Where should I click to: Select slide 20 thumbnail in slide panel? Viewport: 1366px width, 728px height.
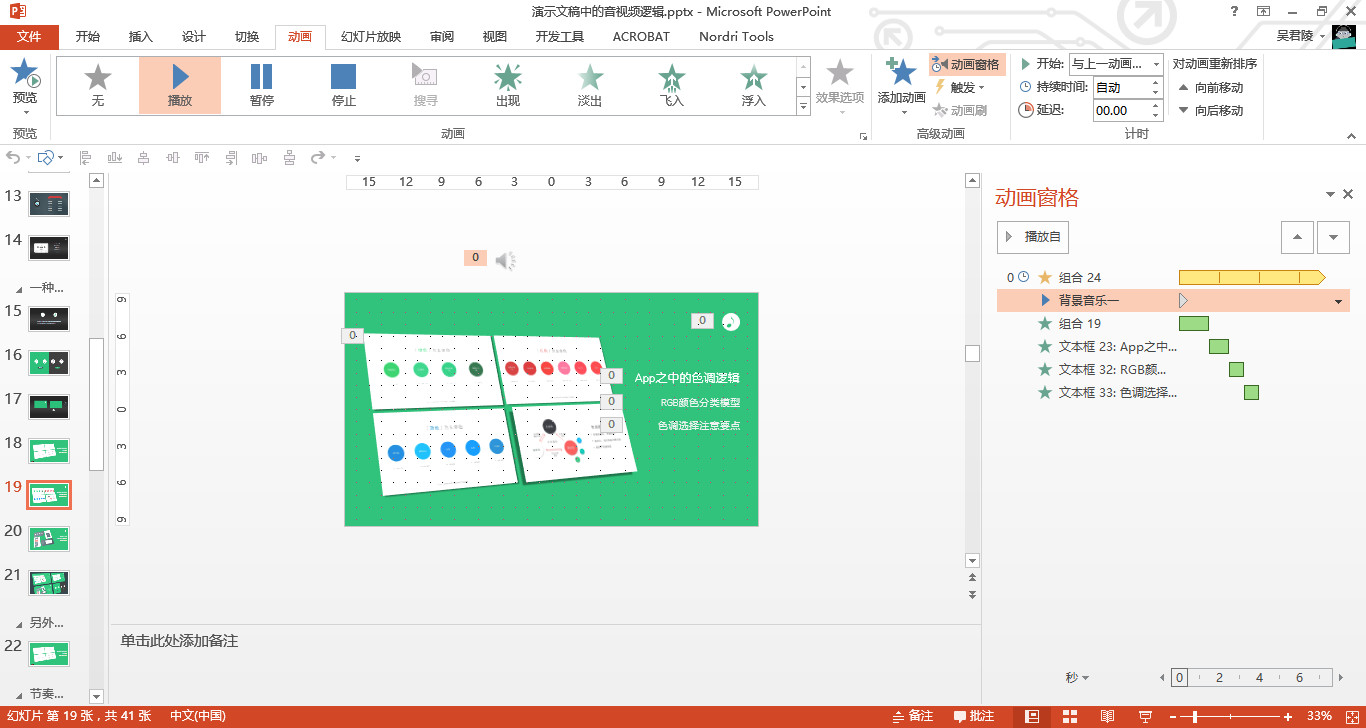pos(49,538)
